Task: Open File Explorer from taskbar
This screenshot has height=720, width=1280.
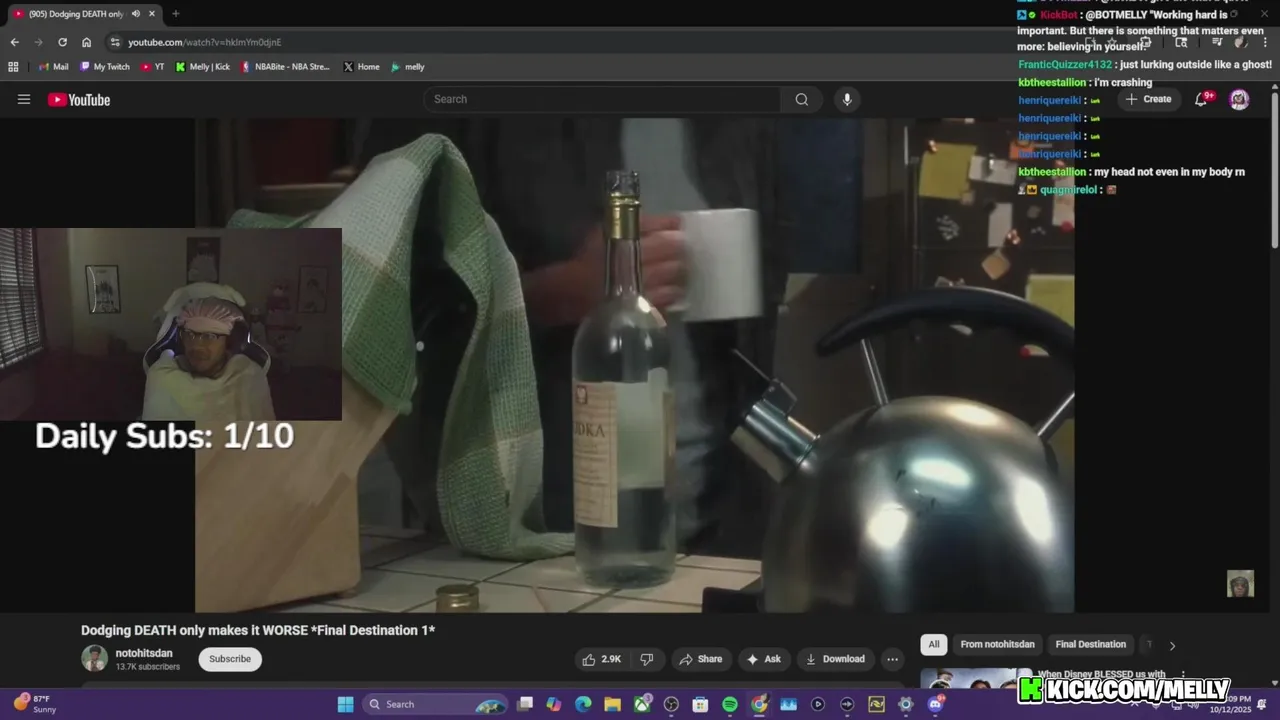Action: tap(612, 704)
